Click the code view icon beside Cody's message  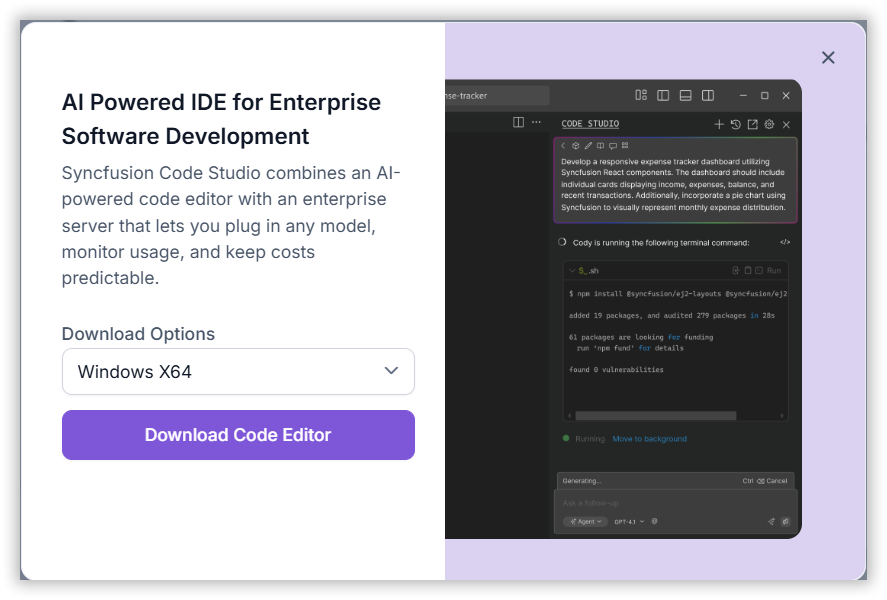coord(785,242)
